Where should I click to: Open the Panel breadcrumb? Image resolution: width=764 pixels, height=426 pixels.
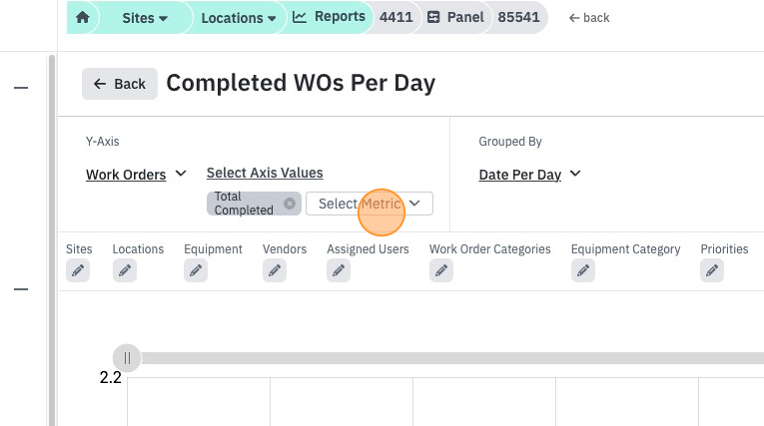455,17
